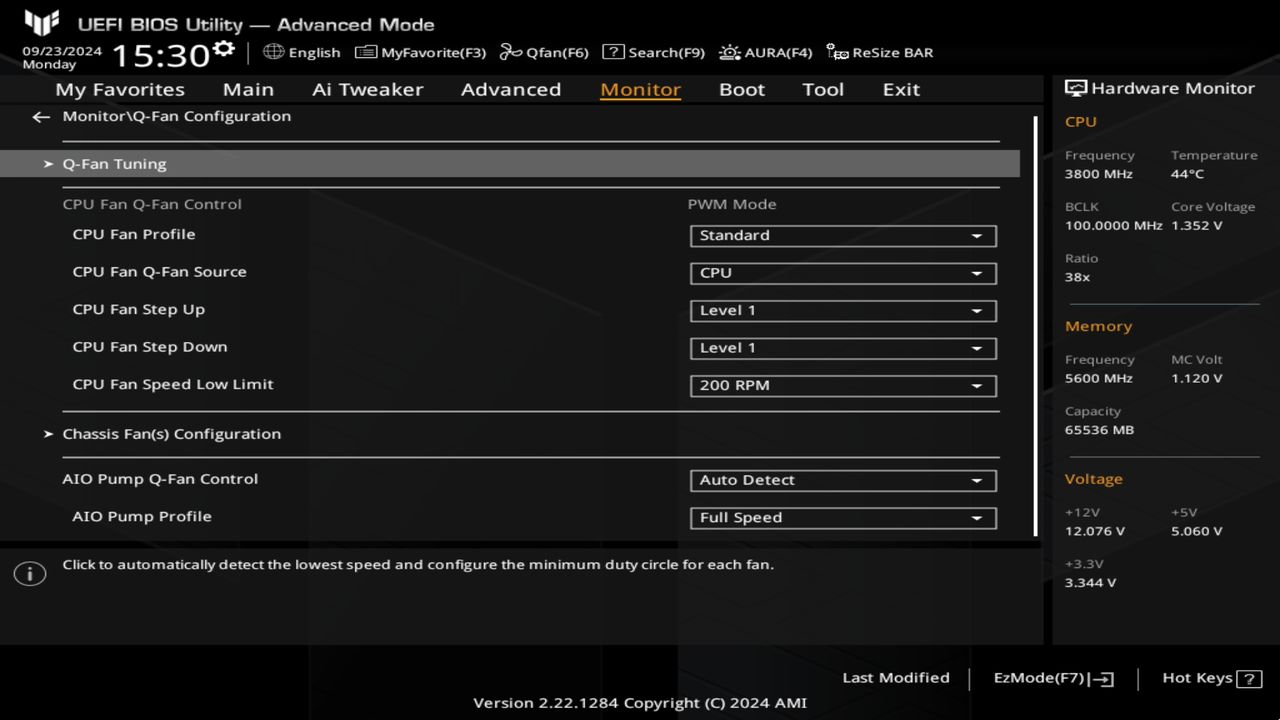This screenshot has width=1280, height=720.
Task: Click the 09/23/2024 Monday date
Action: pyautogui.click(x=62, y=57)
